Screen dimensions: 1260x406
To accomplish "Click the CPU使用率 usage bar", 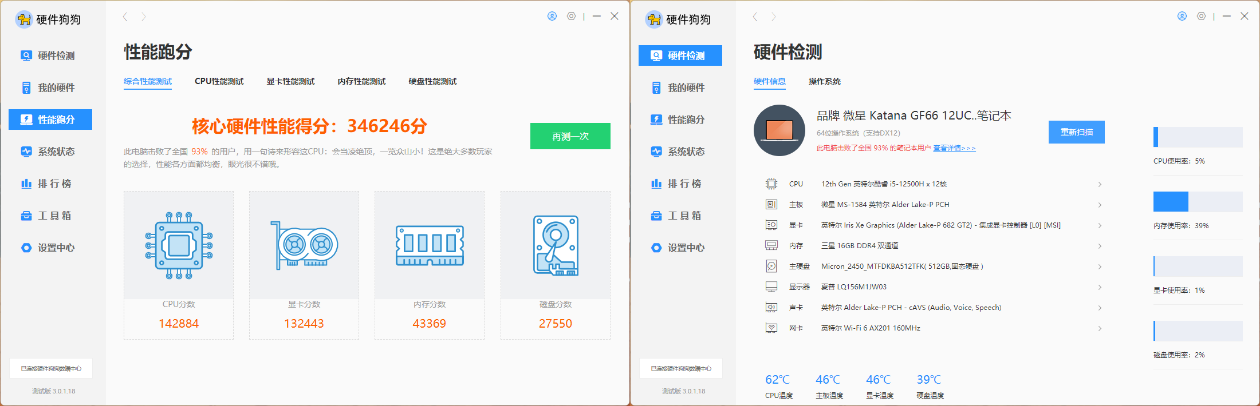I will (x=1200, y=137).
